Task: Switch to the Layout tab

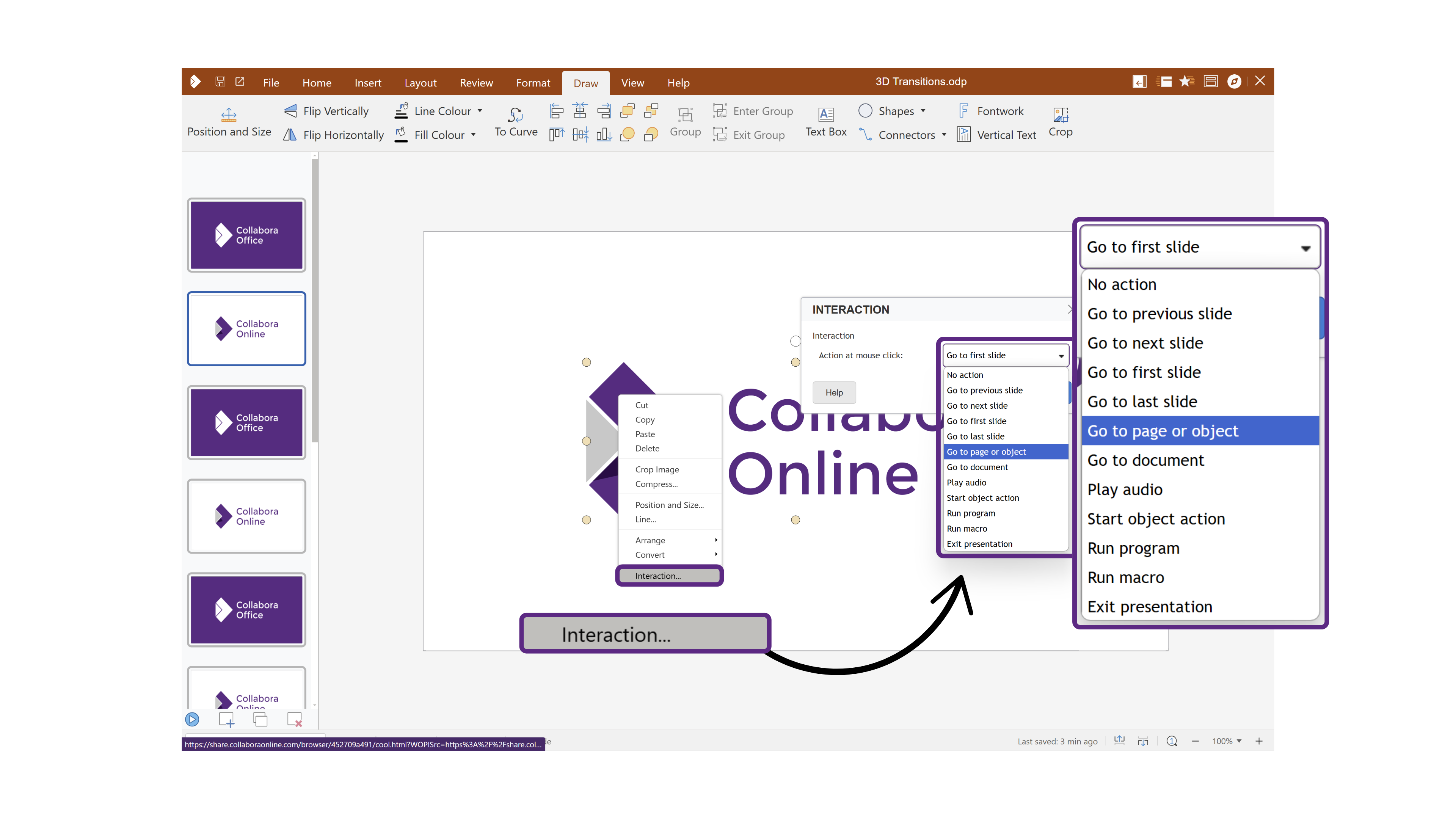Action: [420, 83]
